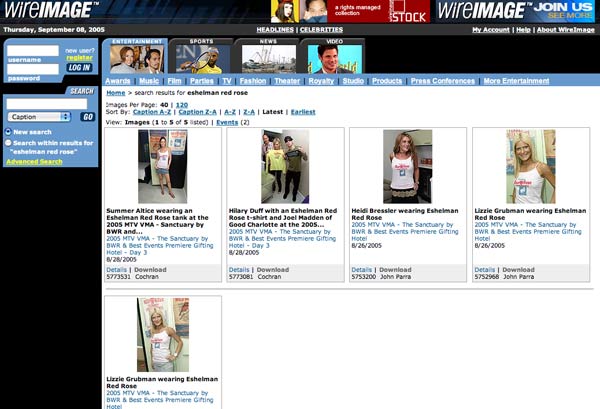
Task: Open the Press Conferences category
Action: [443, 81]
